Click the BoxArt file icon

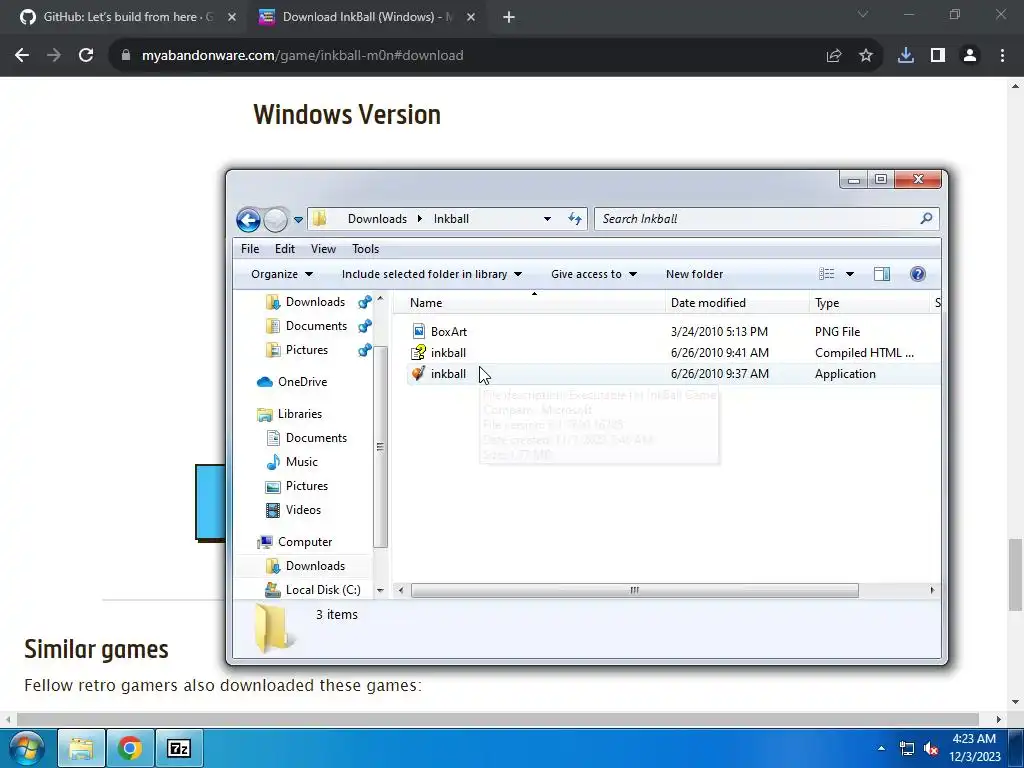[419, 331]
